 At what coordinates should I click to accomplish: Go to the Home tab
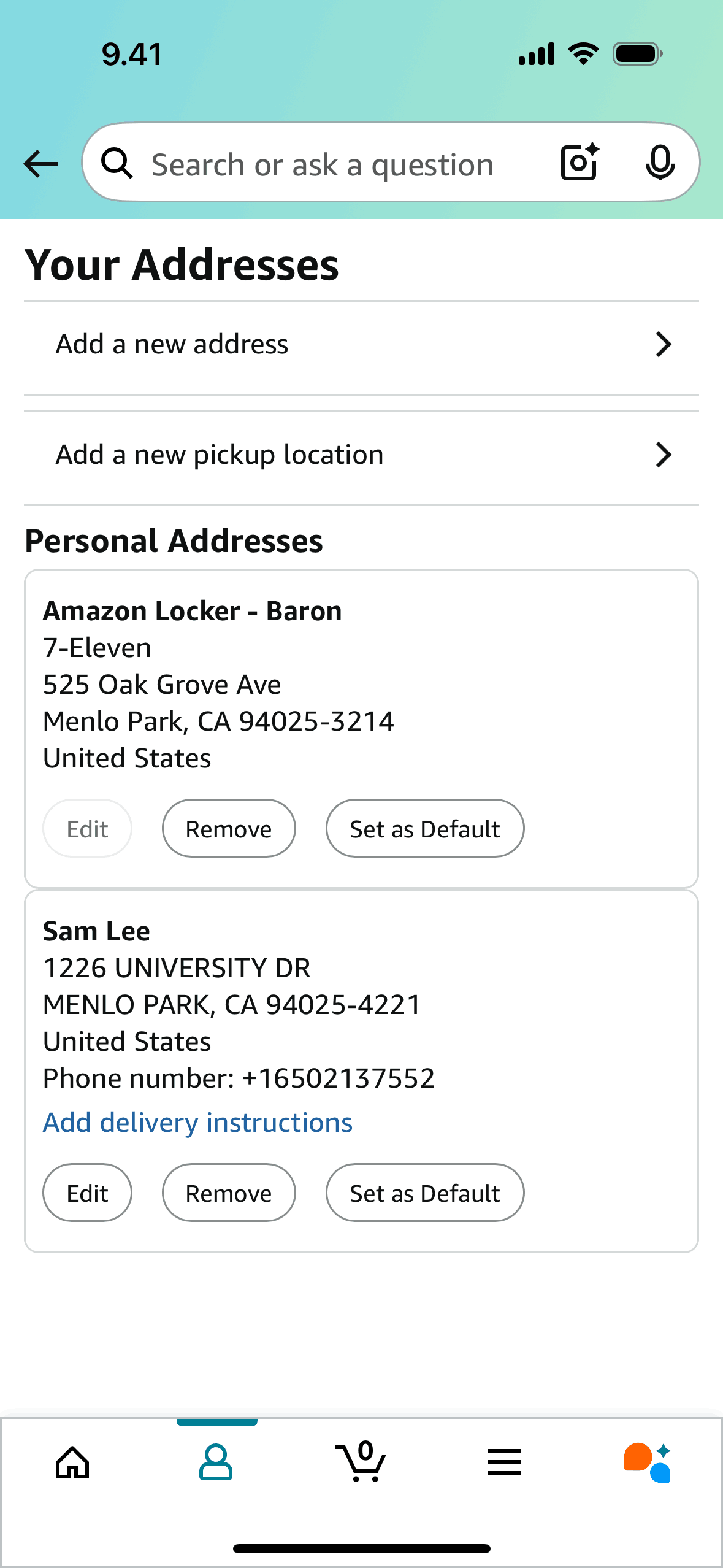[72, 1462]
